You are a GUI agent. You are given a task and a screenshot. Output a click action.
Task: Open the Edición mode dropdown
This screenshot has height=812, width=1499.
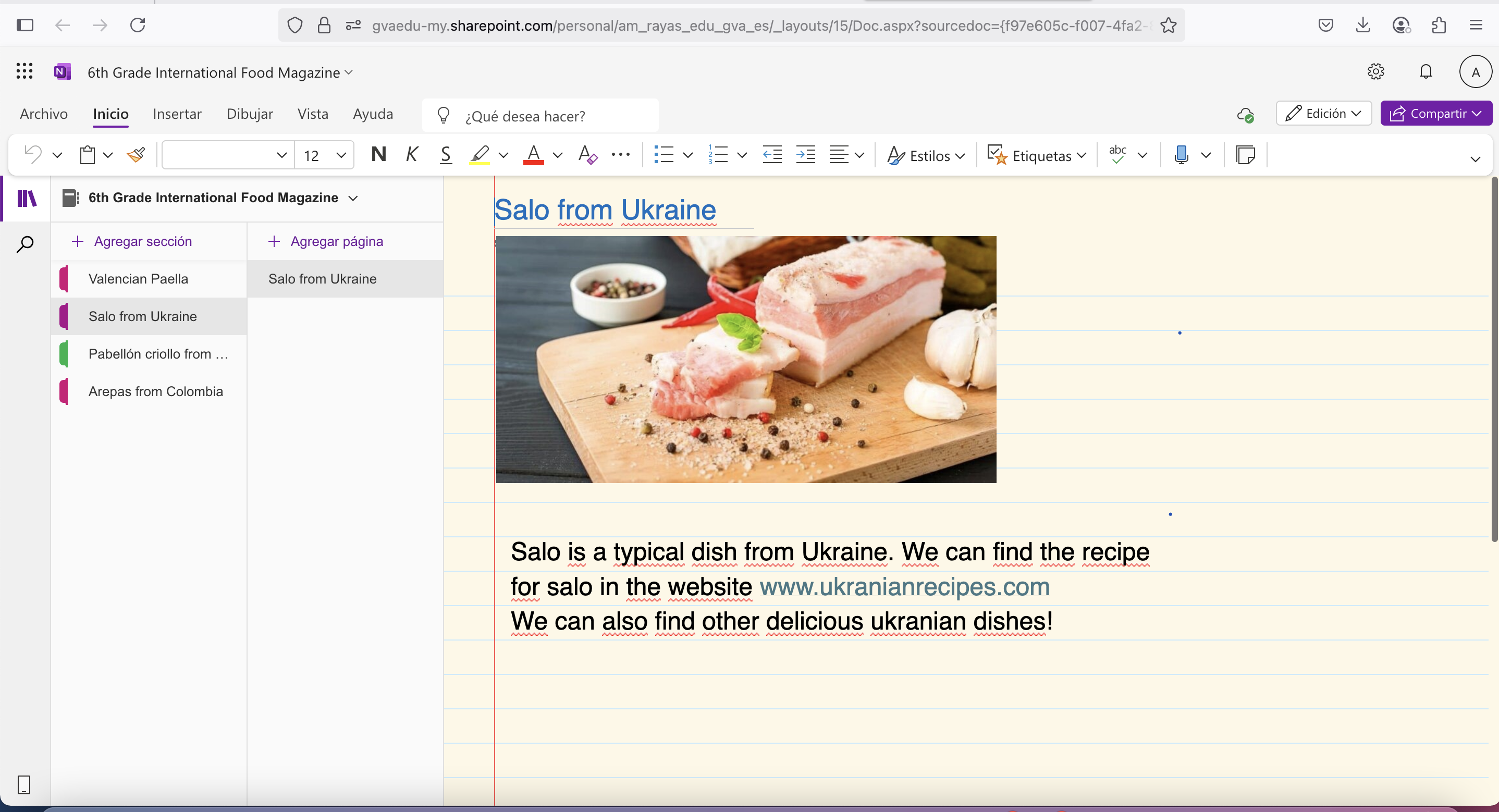(x=1323, y=113)
